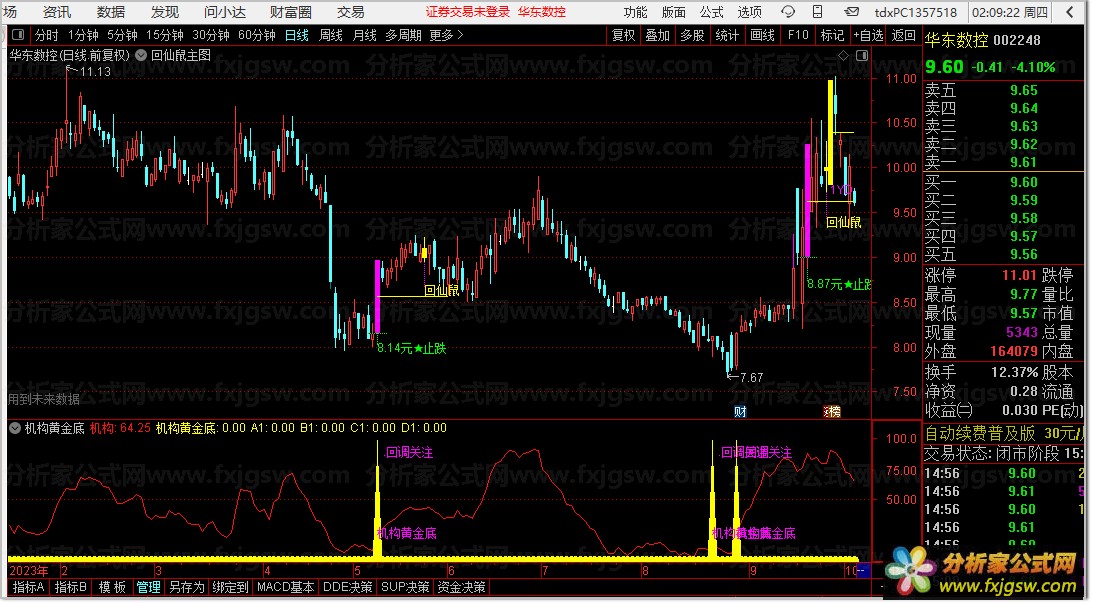1093x603 pixels.
Task: Collapse the side panel with left chevron
Action: pos(1070,12)
